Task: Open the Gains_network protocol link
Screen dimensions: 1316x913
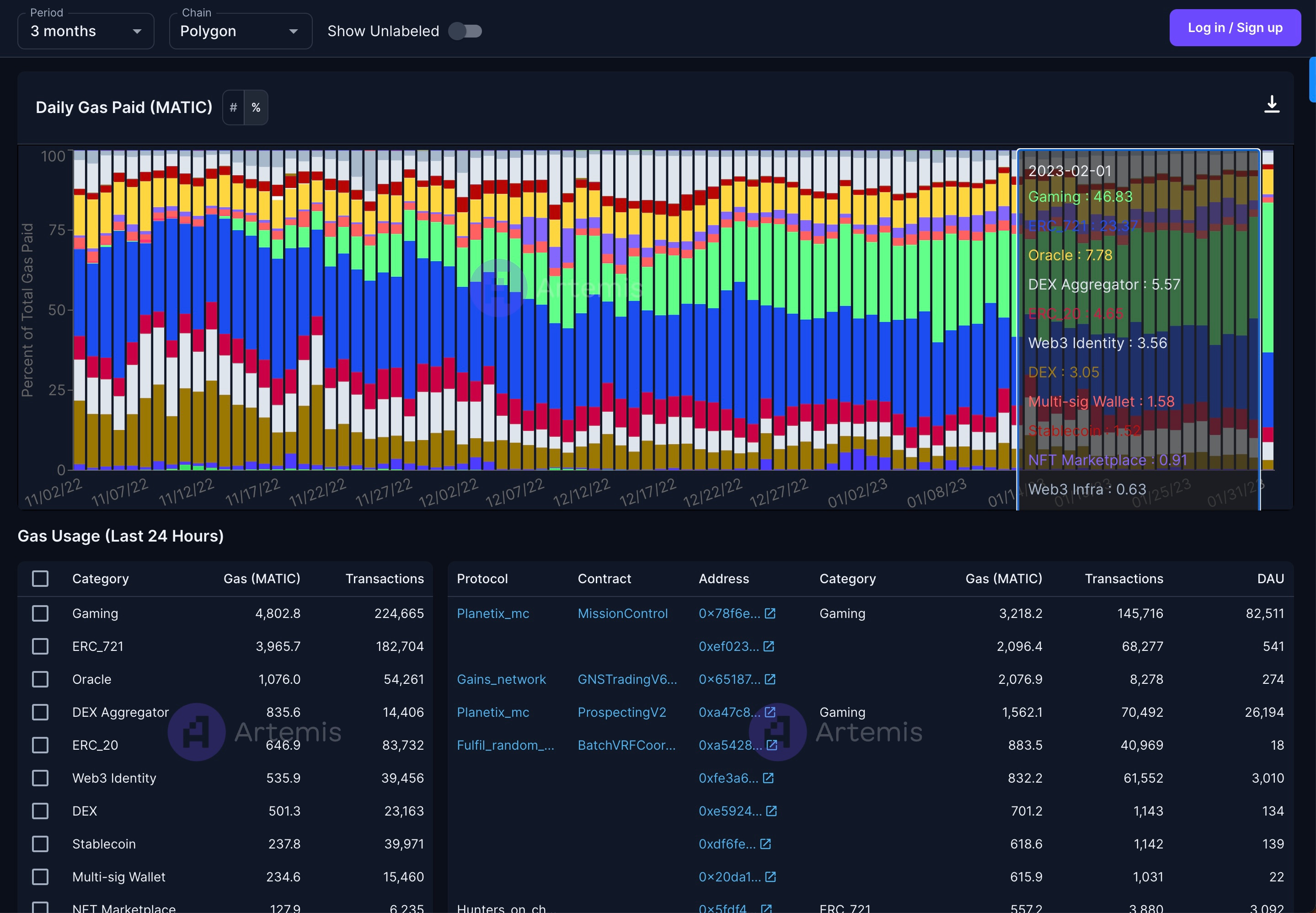Action: [501, 679]
